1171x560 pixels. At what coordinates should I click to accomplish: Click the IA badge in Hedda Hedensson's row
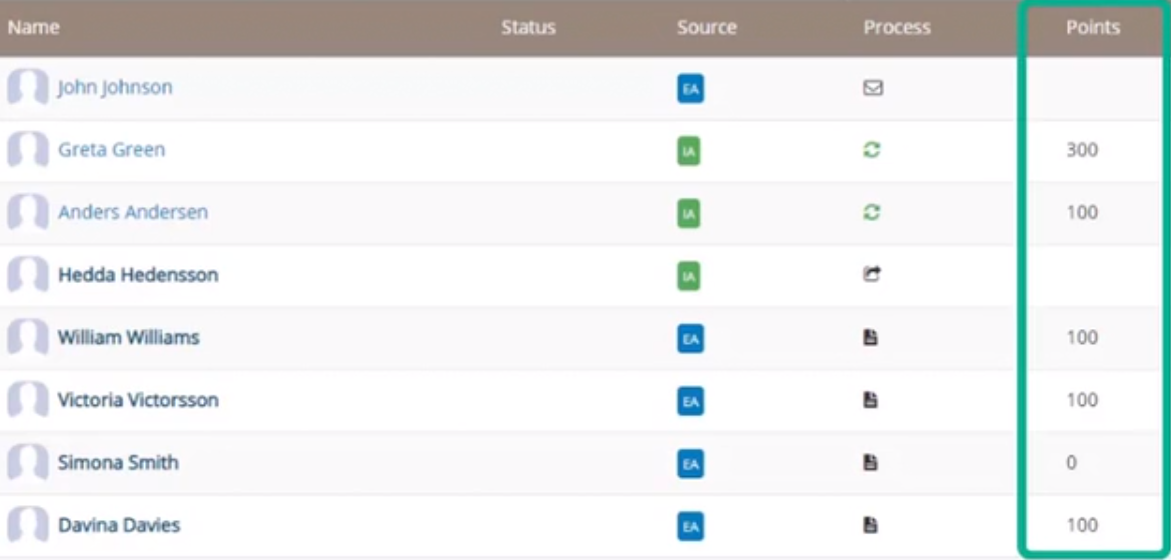(x=689, y=277)
